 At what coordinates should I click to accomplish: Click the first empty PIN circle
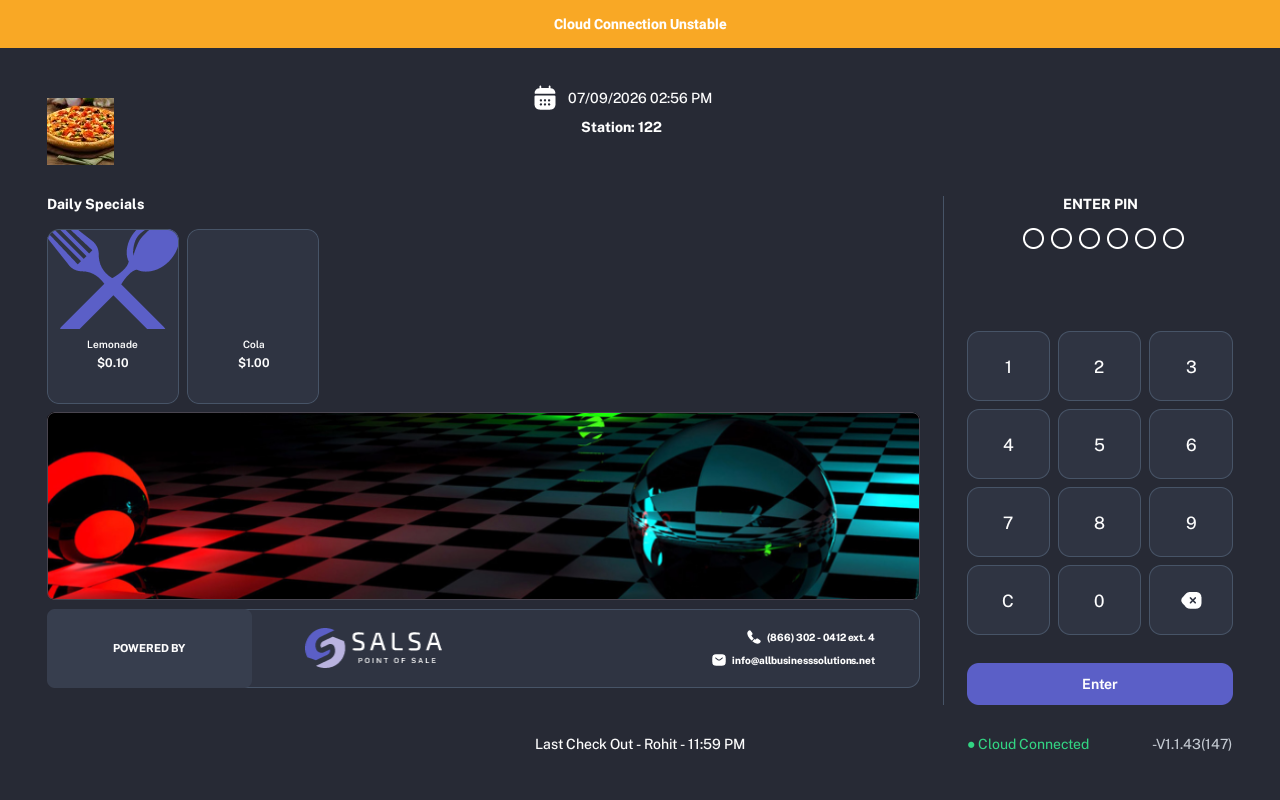[1034, 238]
